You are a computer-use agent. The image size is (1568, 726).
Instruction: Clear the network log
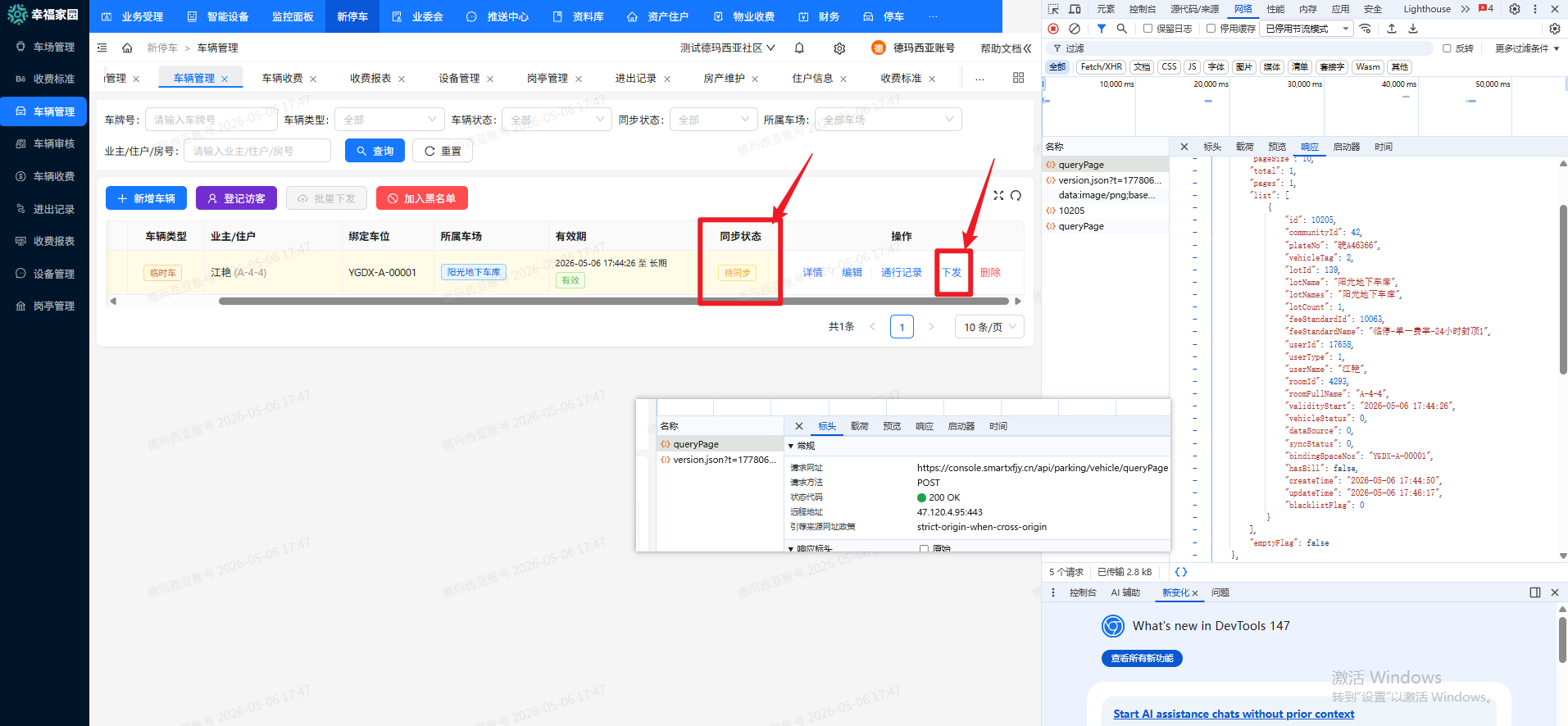click(1075, 29)
